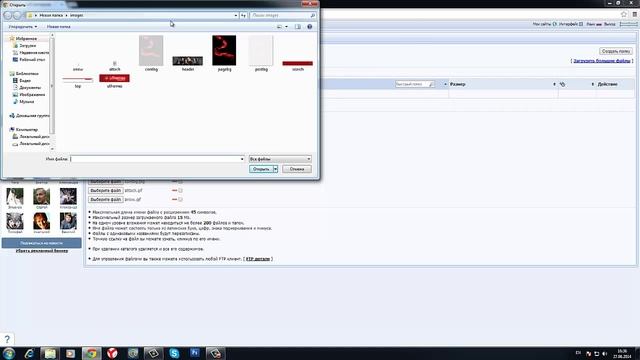Click the Открыть button
The image size is (640, 360).
pos(261,169)
